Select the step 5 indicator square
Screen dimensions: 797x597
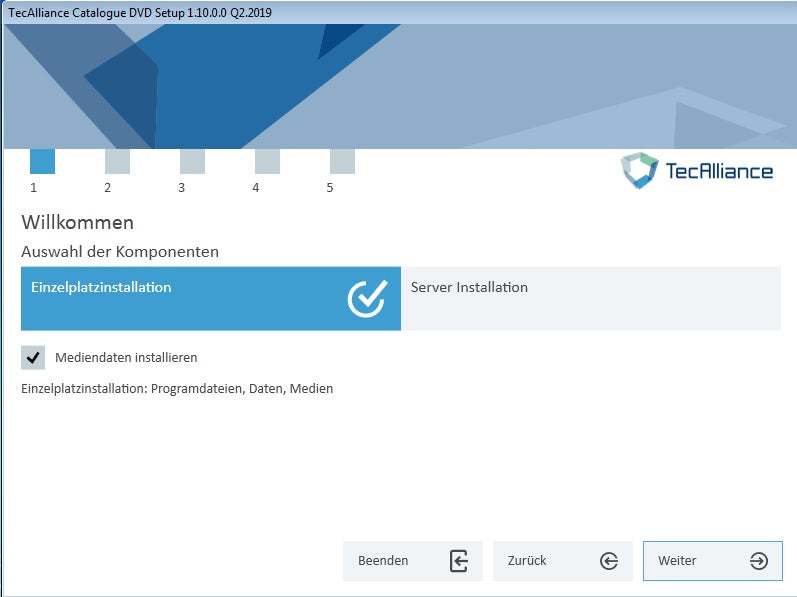click(x=342, y=161)
